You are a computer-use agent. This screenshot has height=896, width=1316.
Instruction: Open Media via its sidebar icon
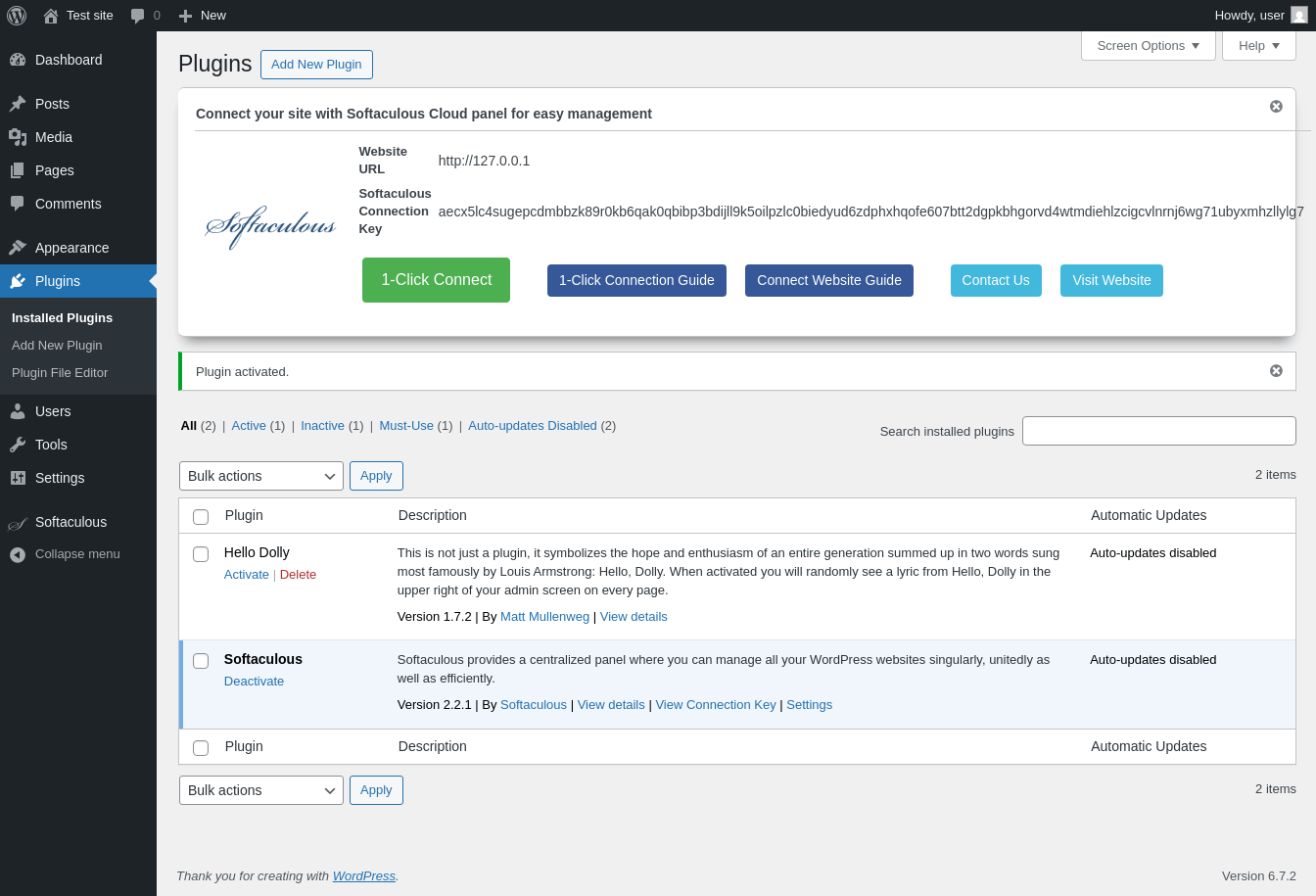tap(18, 137)
